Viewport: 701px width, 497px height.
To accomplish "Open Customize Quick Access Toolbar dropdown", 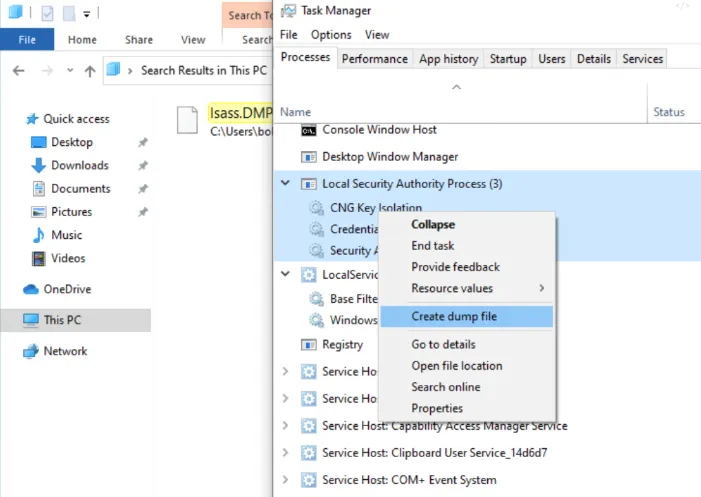I will click(x=87, y=14).
